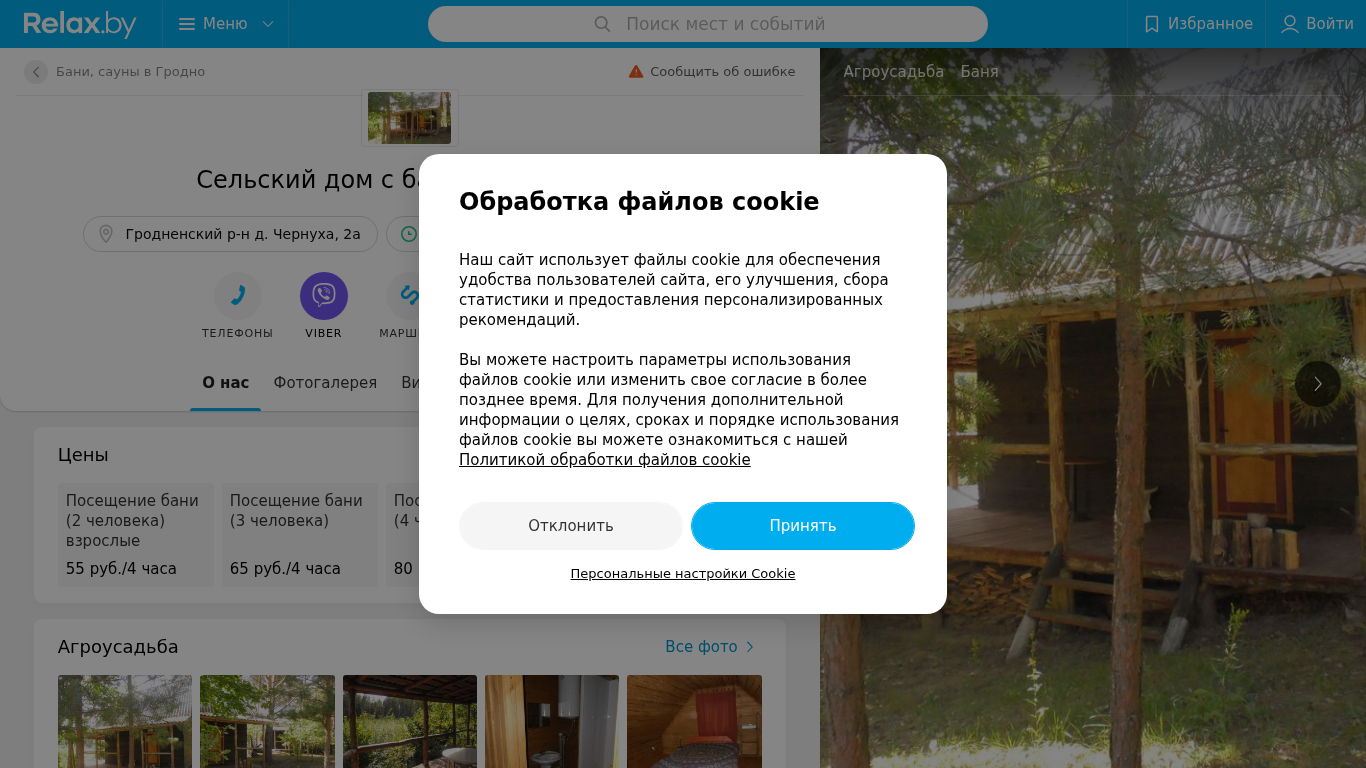This screenshot has height=768, width=1366.
Task: Click the back arrow near Бани, сауны
Action: [36, 72]
